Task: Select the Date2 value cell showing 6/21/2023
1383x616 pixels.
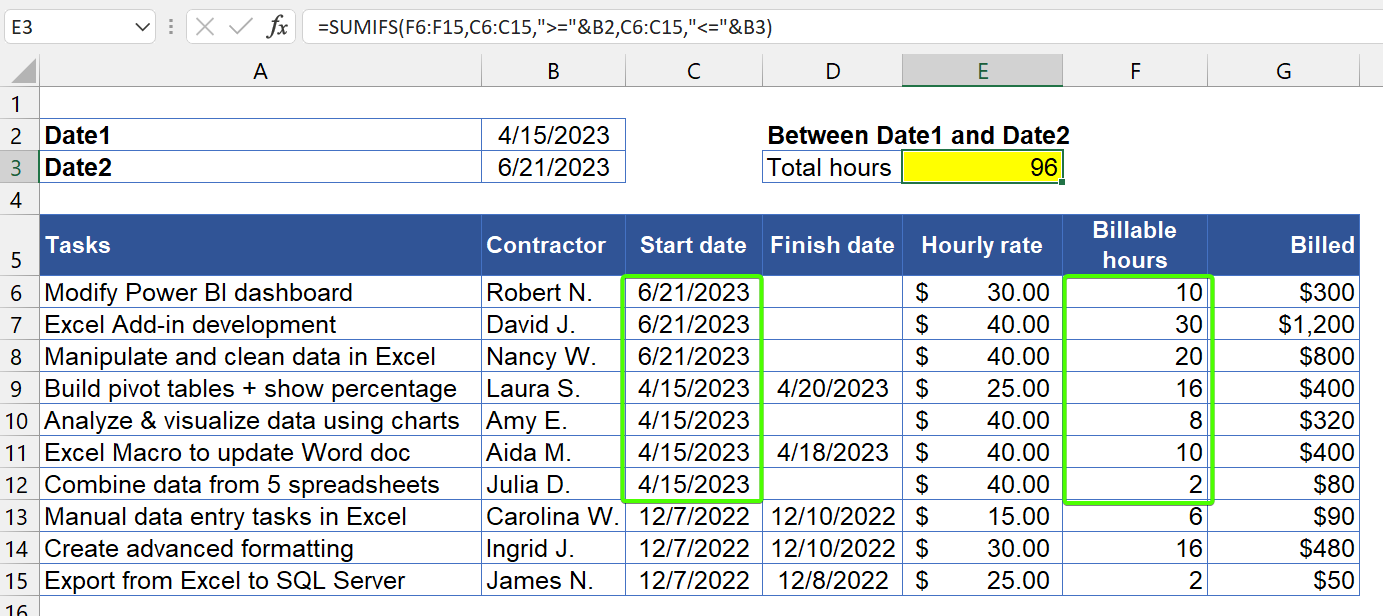Action: (553, 167)
